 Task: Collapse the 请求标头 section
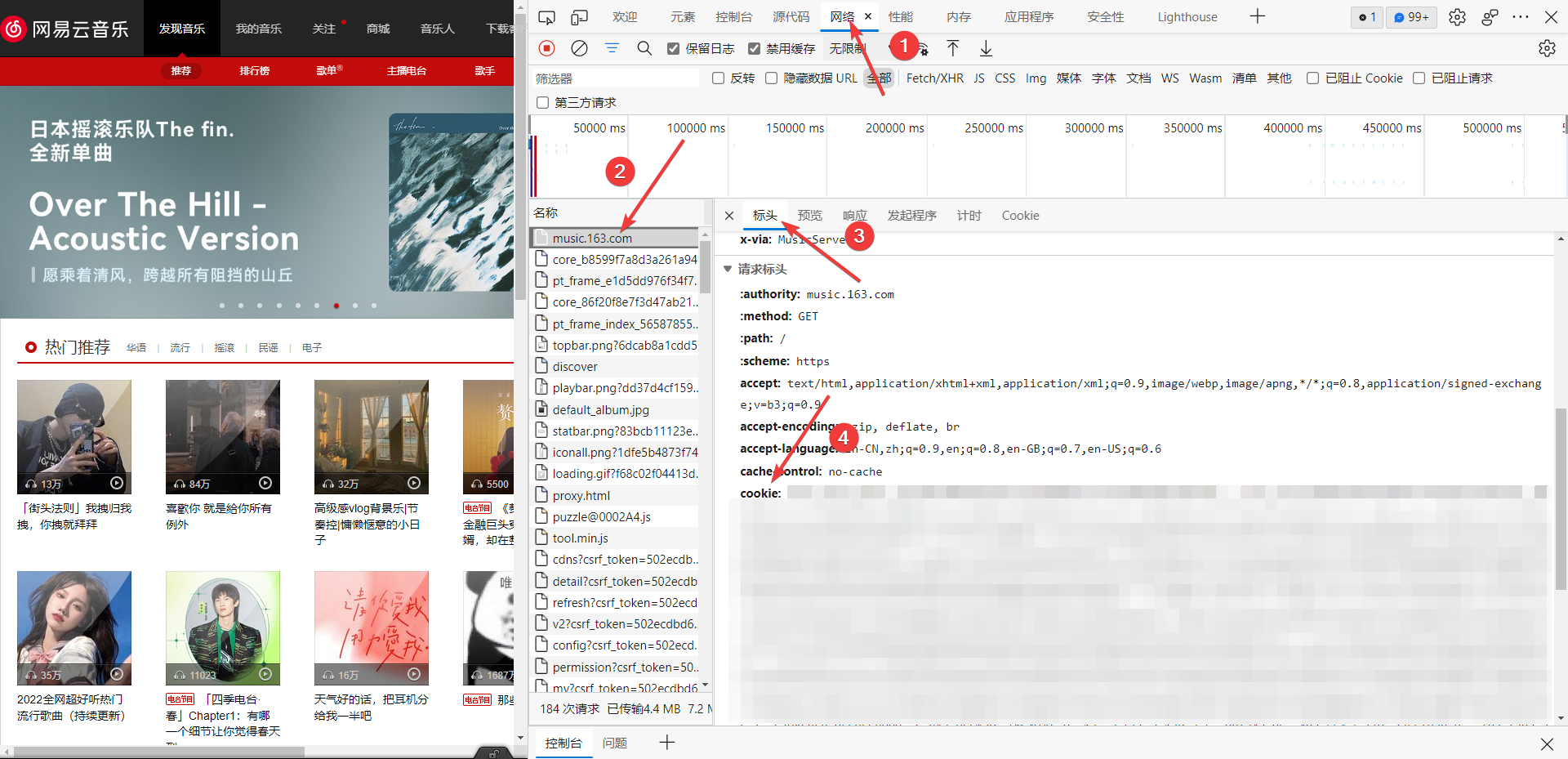coord(728,269)
